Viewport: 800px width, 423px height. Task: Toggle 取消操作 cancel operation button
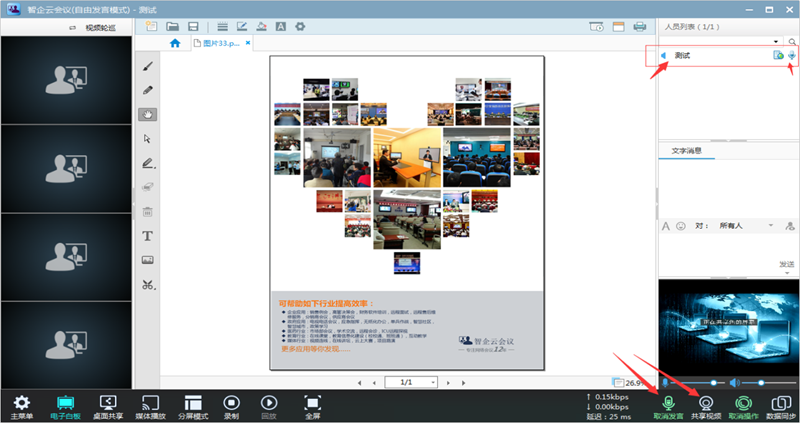point(743,408)
